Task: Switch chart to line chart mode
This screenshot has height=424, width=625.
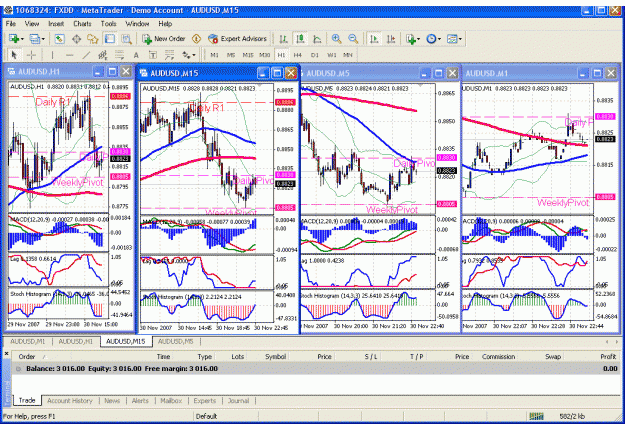Action: 317,39
